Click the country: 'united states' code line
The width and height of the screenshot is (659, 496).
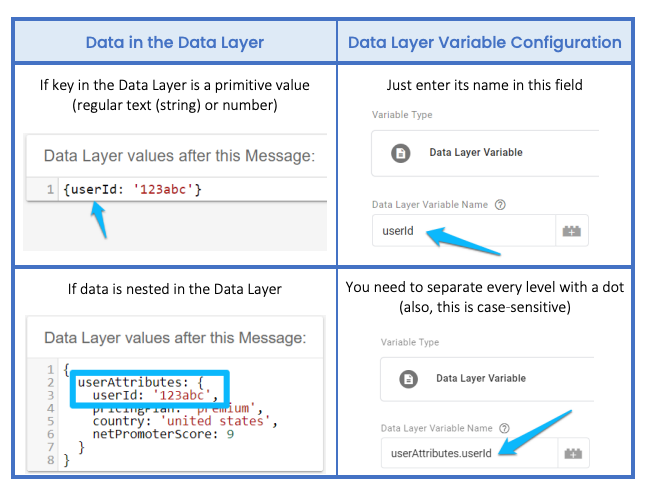tap(185, 421)
